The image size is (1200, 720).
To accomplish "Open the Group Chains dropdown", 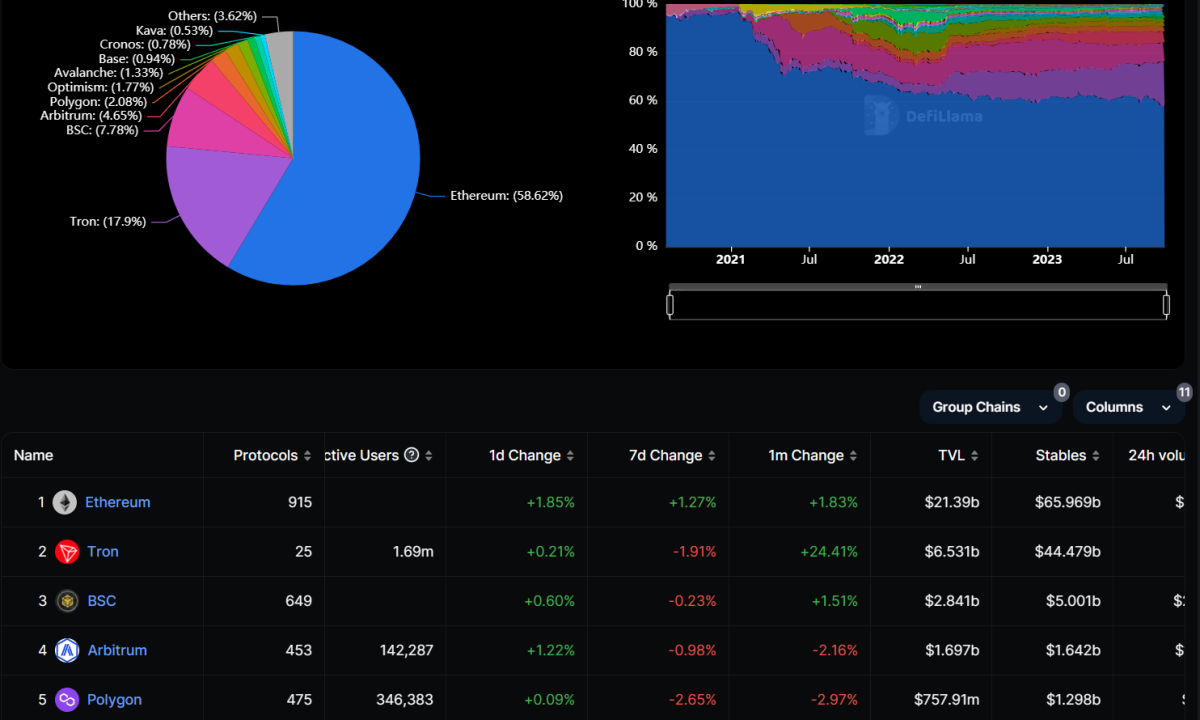I will (990, 407).
